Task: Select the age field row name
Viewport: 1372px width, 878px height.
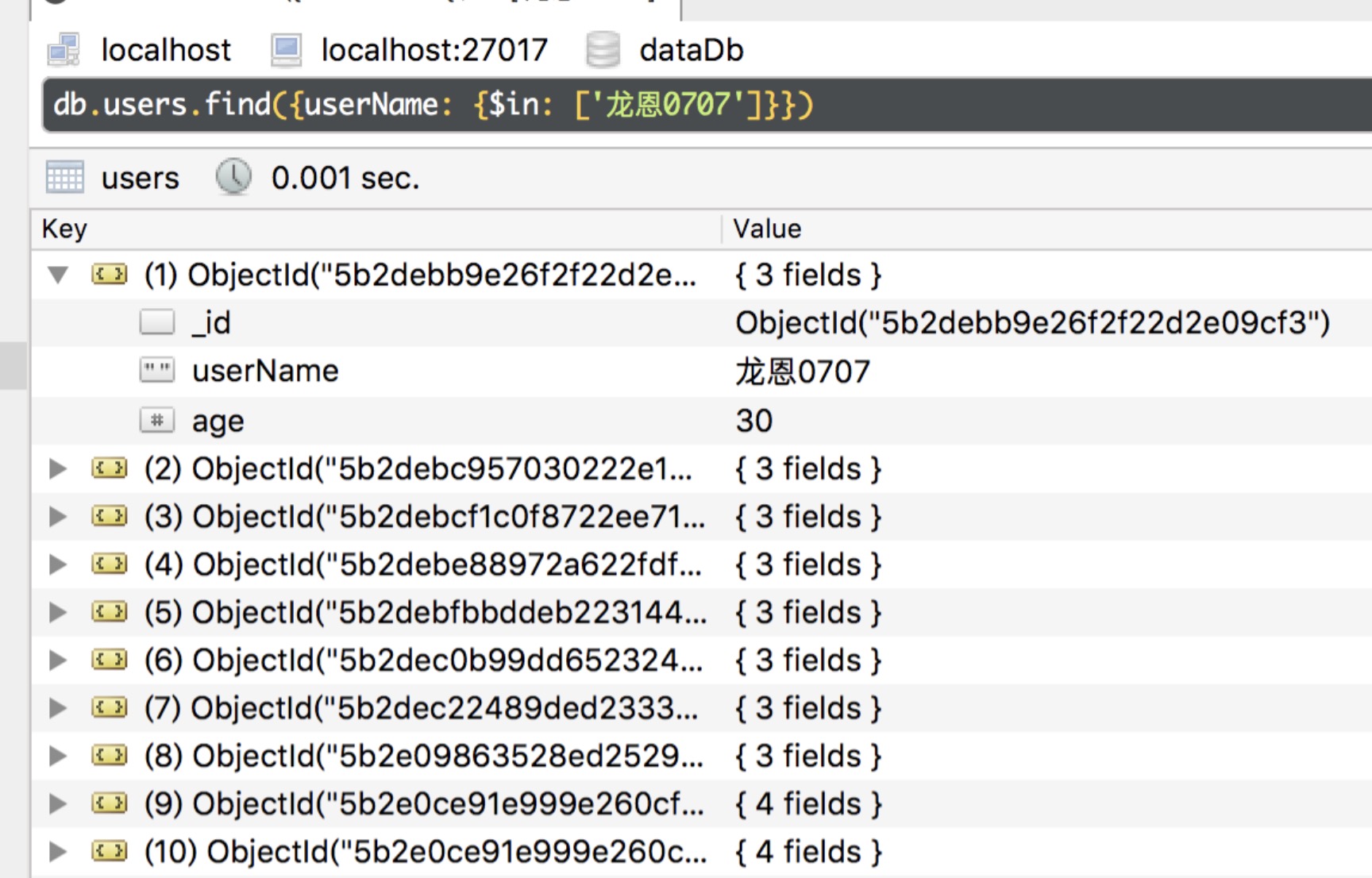Action: coord(218,422)
